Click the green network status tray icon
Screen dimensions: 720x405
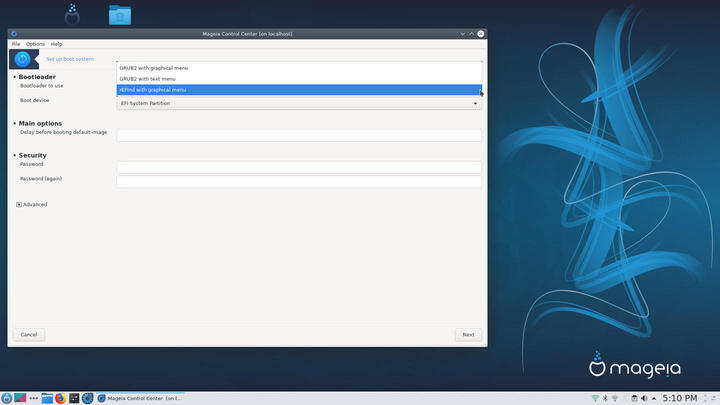tap(595, 398)
